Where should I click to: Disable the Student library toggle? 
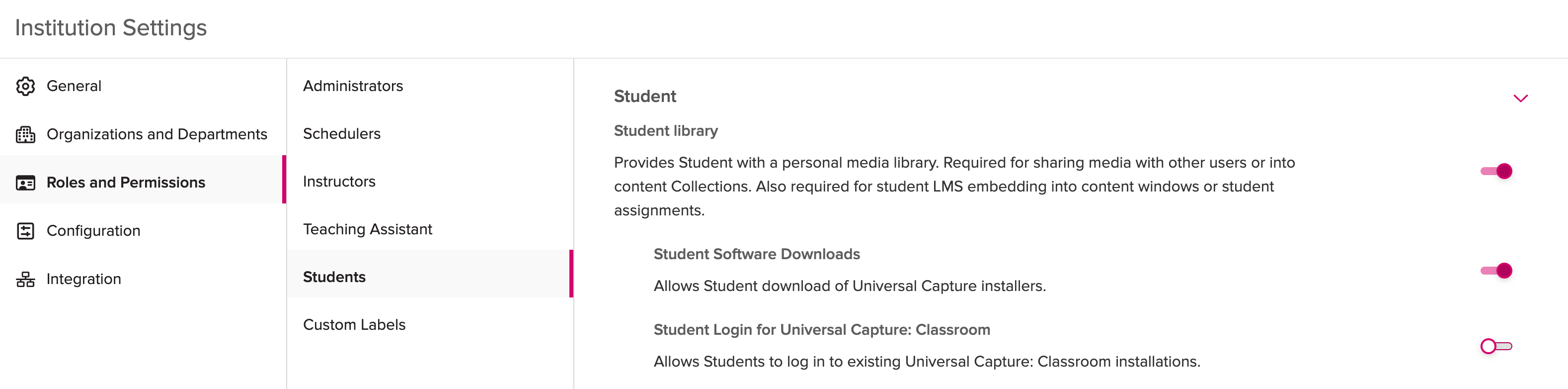[x=1496, y=171]
